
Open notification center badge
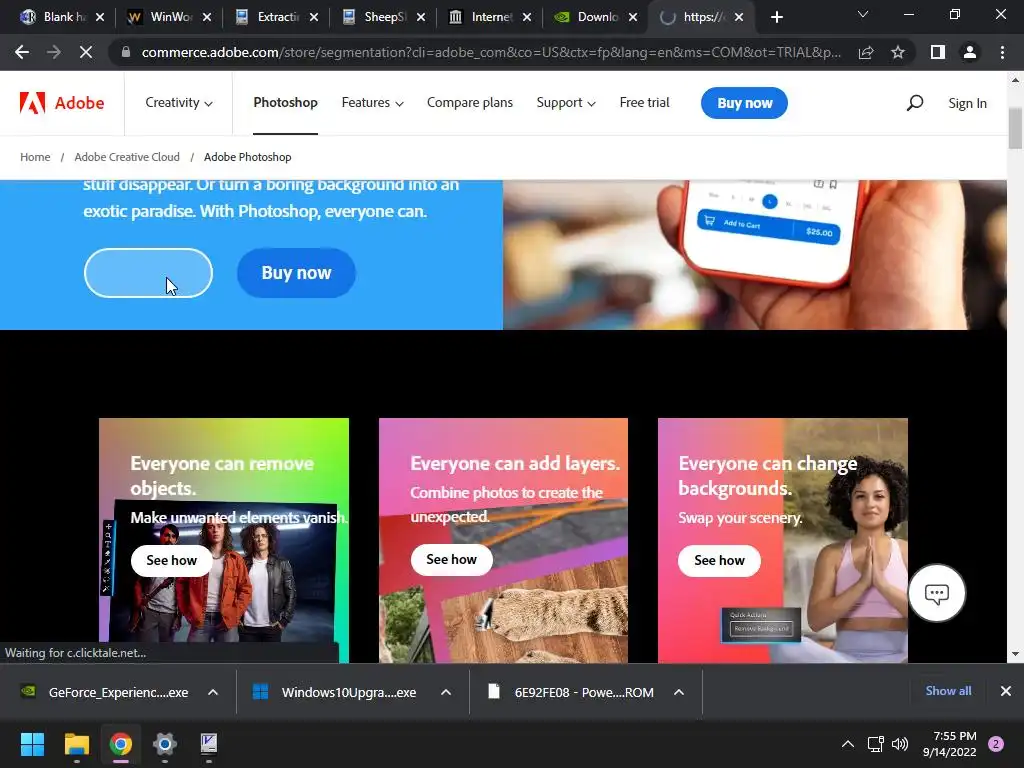click(x=996, y=744)
